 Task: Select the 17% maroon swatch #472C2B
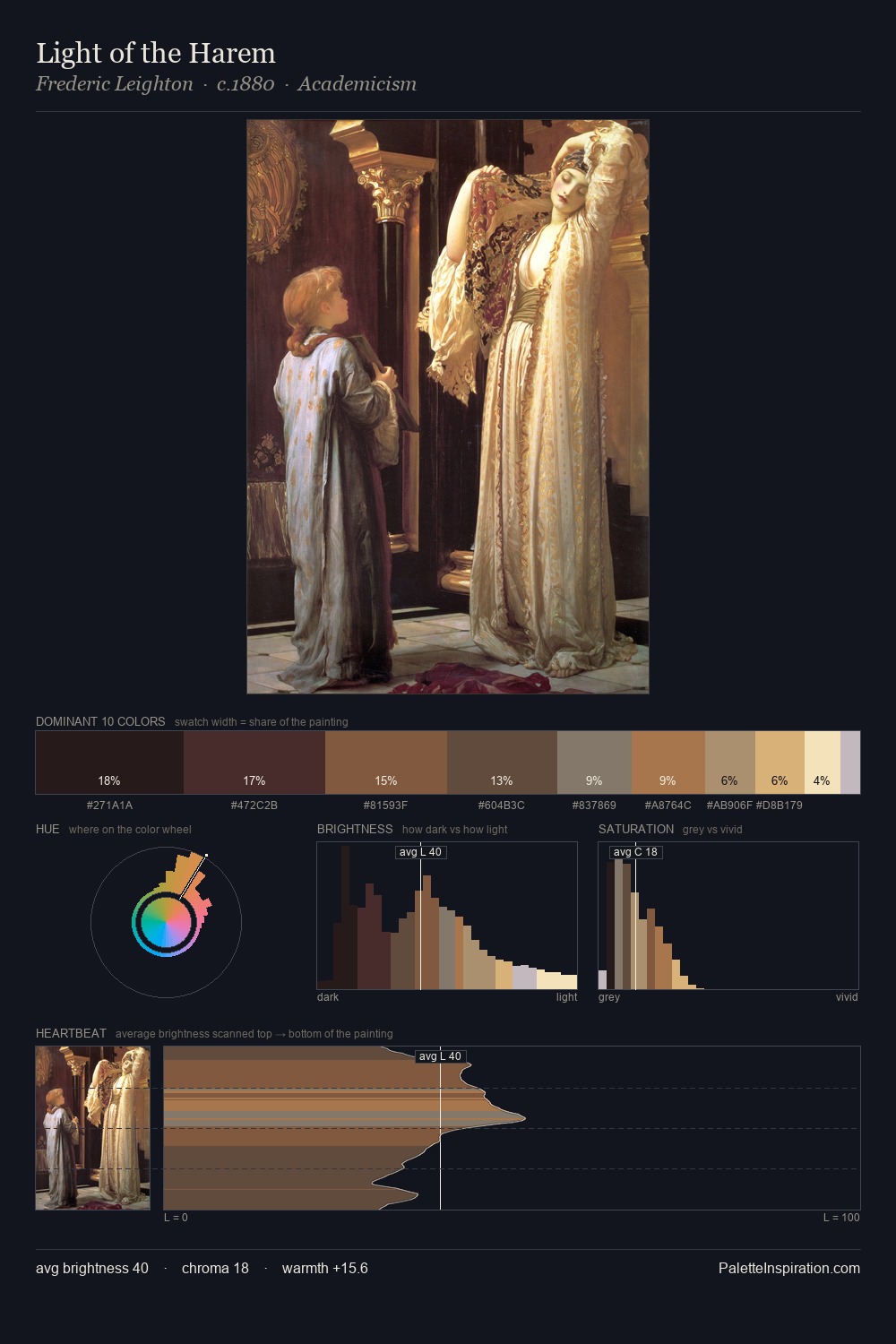(254, 762)
